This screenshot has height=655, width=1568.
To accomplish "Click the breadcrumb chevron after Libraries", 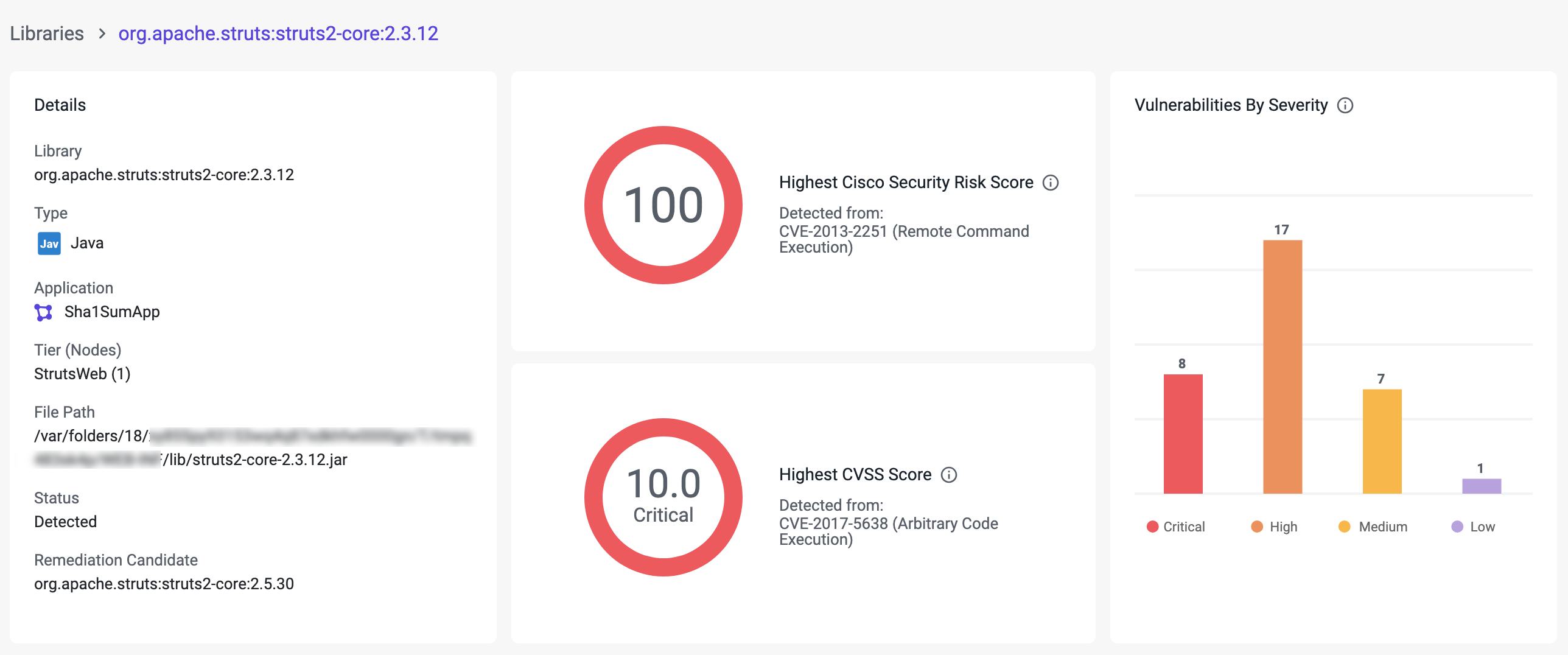I will pos(102,33).
